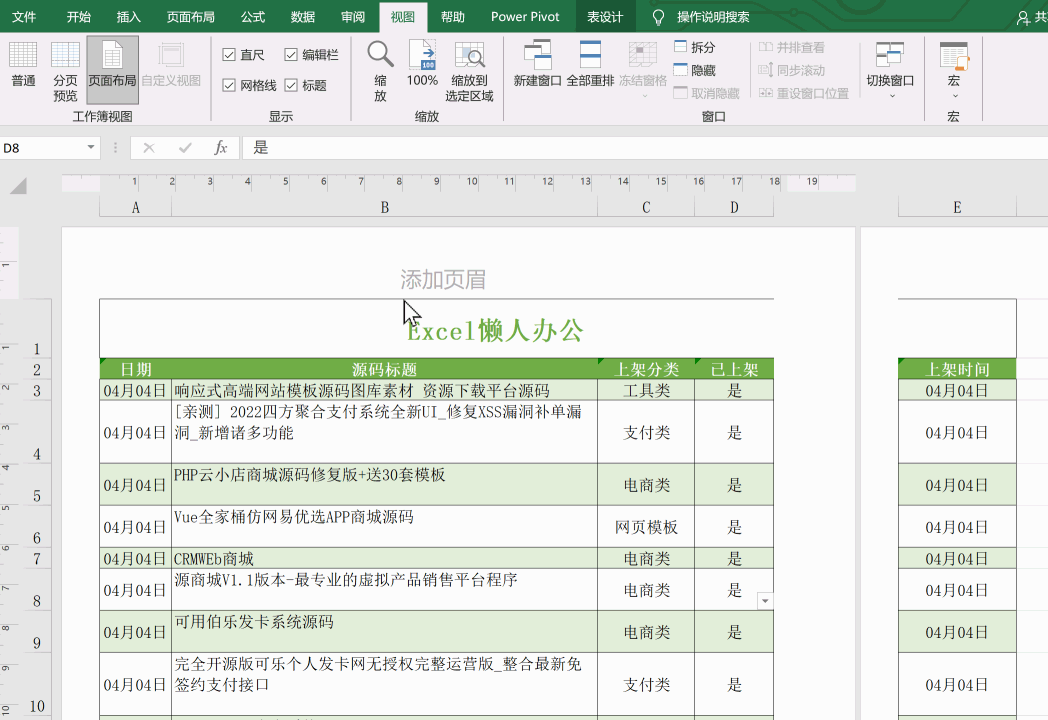This screenshot has height=720, width=1048.
Task: Open the Zoom (缩放) dialog
Action: tap(380, 71)
